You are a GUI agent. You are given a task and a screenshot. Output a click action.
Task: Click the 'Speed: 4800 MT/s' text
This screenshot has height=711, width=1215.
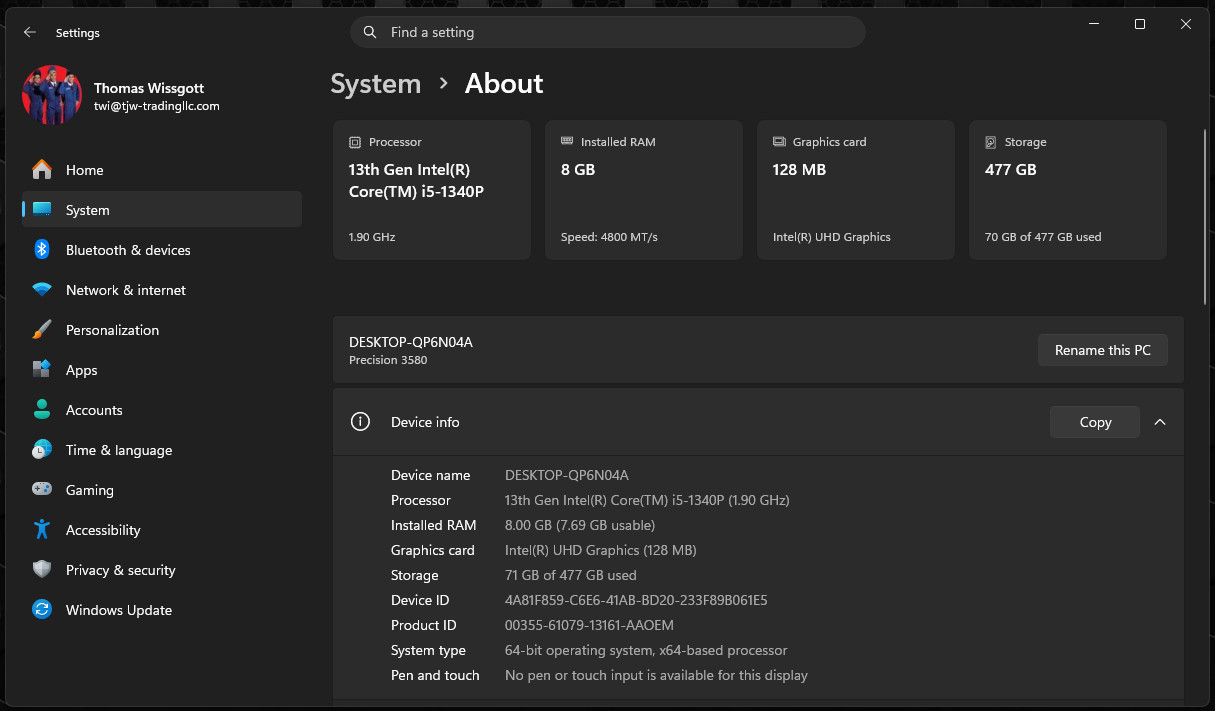click(x=609, y=237)
